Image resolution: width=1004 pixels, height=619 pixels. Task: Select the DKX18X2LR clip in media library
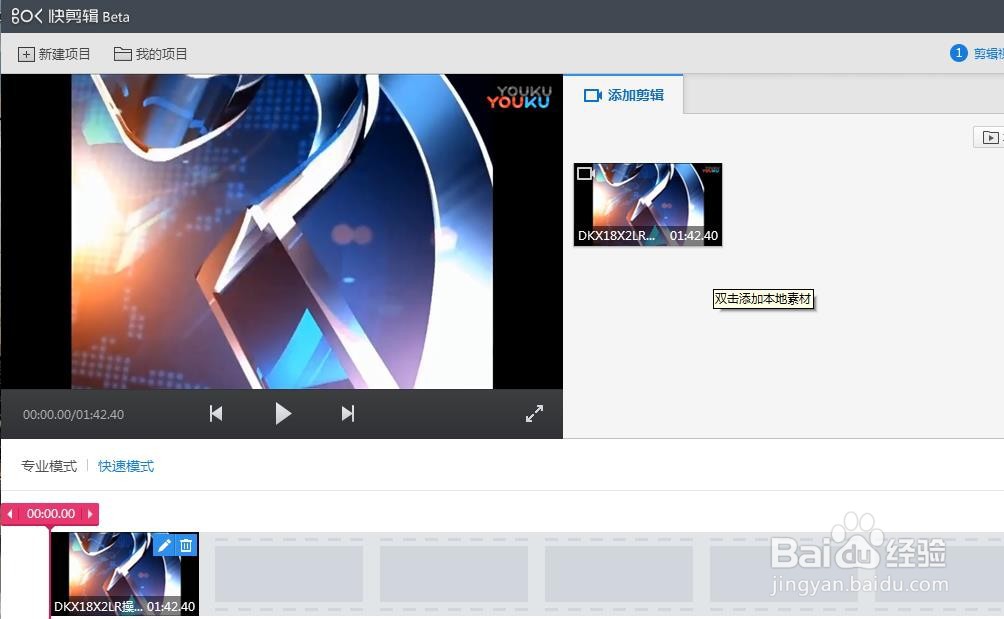(648, 204)
